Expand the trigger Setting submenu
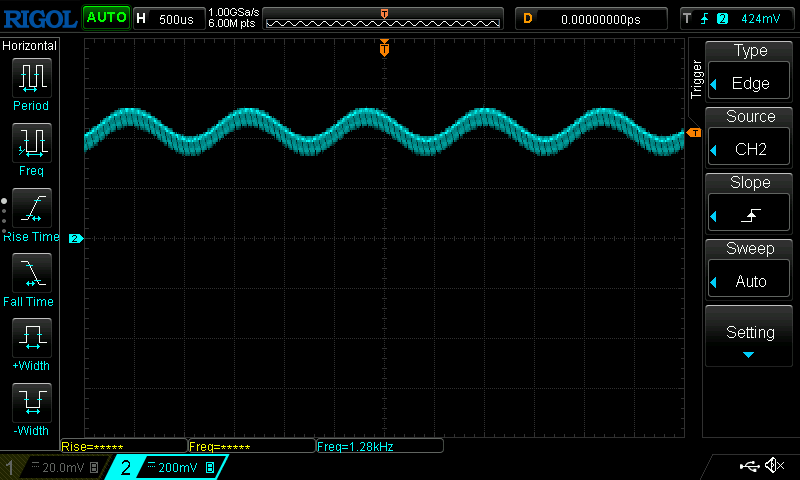800x480 pixels. click(x=750, y=337)
